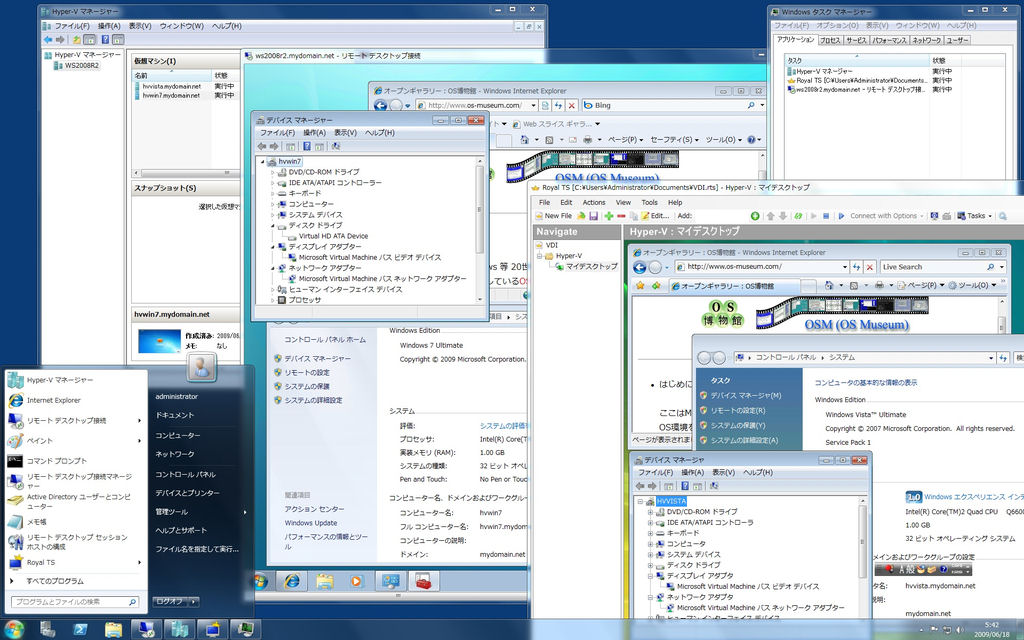Switch to ユーザー tab in Task Manager
Image resolution: width=1024 pixels, height=640 pixels.
click(957, 40)
